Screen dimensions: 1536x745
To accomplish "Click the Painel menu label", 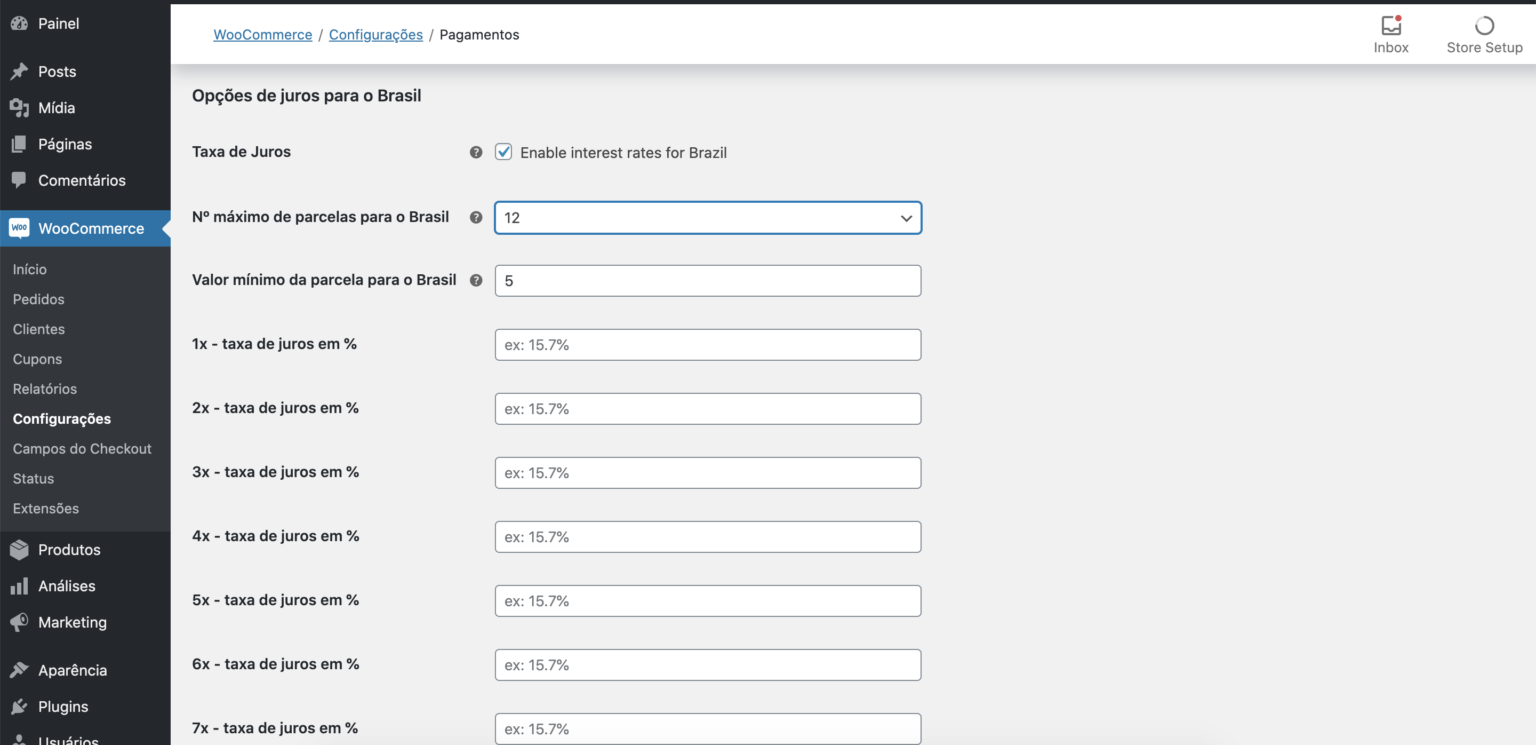I will tap(59, 23).
